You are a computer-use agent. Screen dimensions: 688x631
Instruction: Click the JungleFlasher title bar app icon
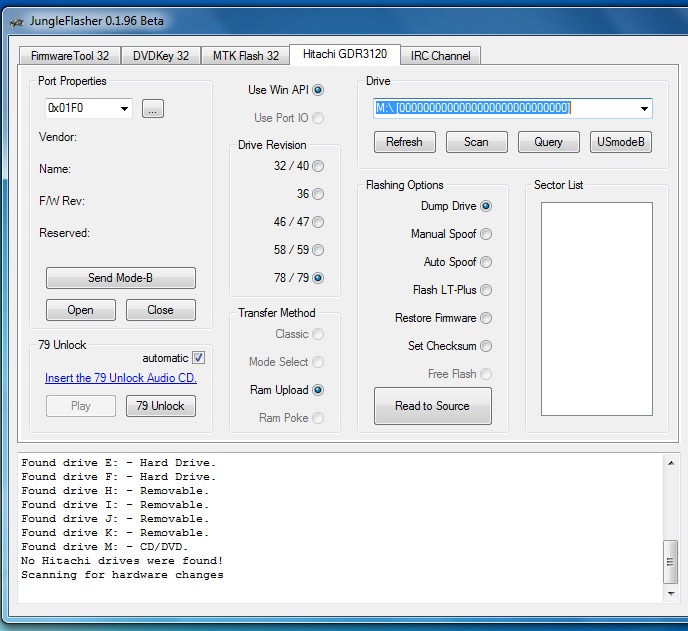coord(17,20)
